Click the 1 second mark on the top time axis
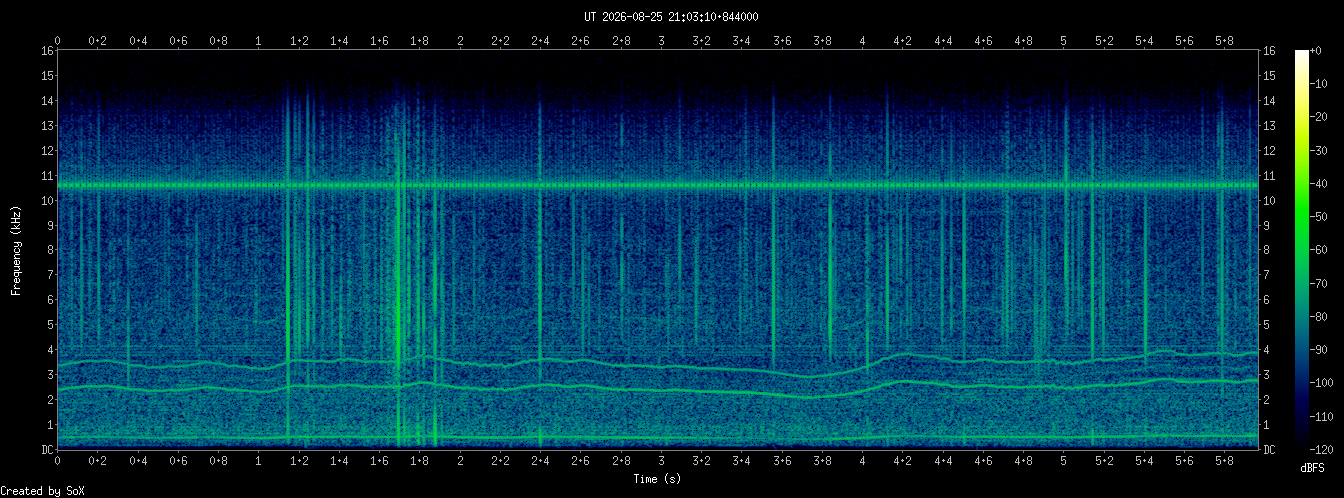 coord(259,41)
